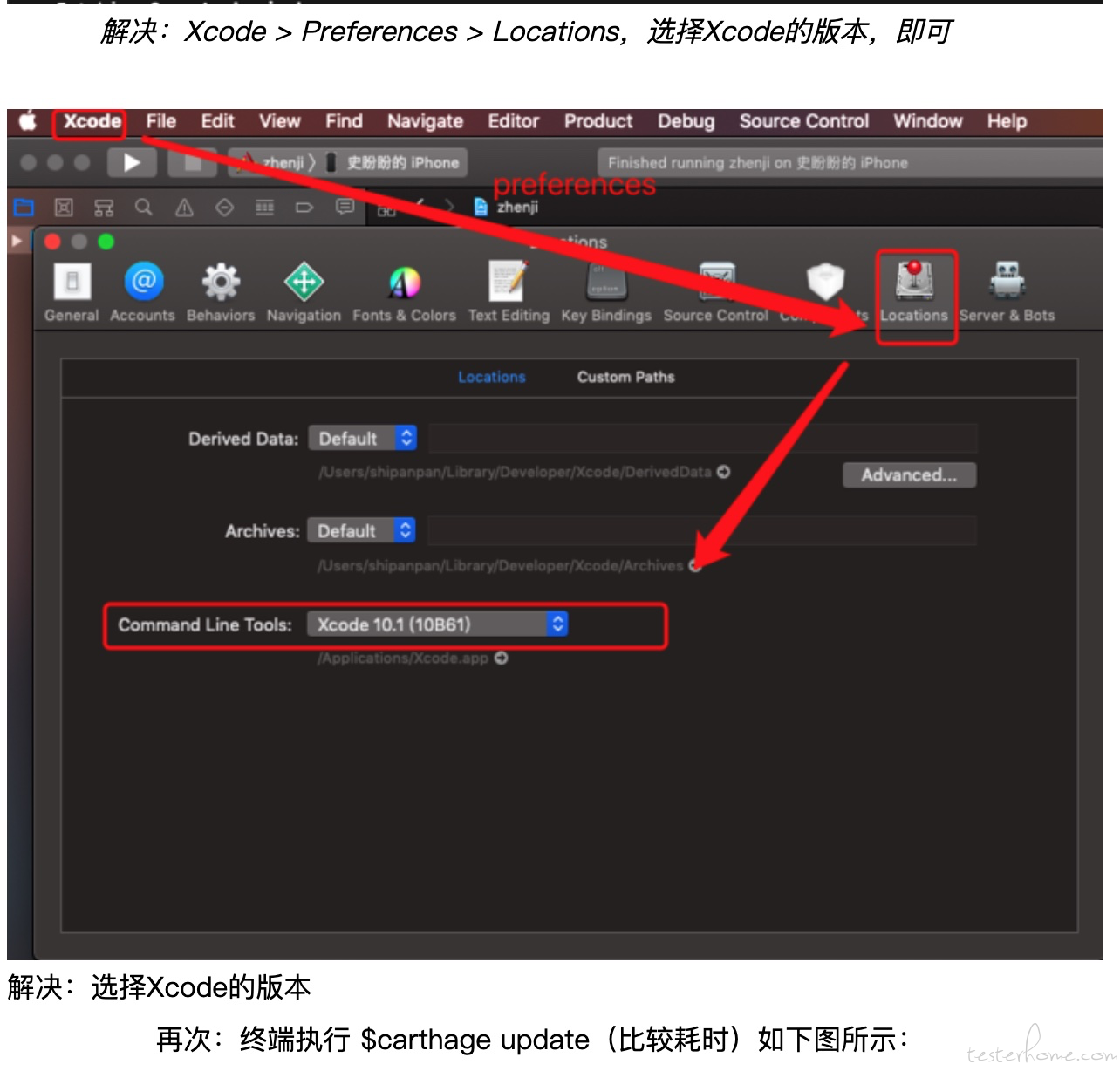Open the Debug menu
This screenshot has height=1078, width=1120.
[x=686, y=121]
